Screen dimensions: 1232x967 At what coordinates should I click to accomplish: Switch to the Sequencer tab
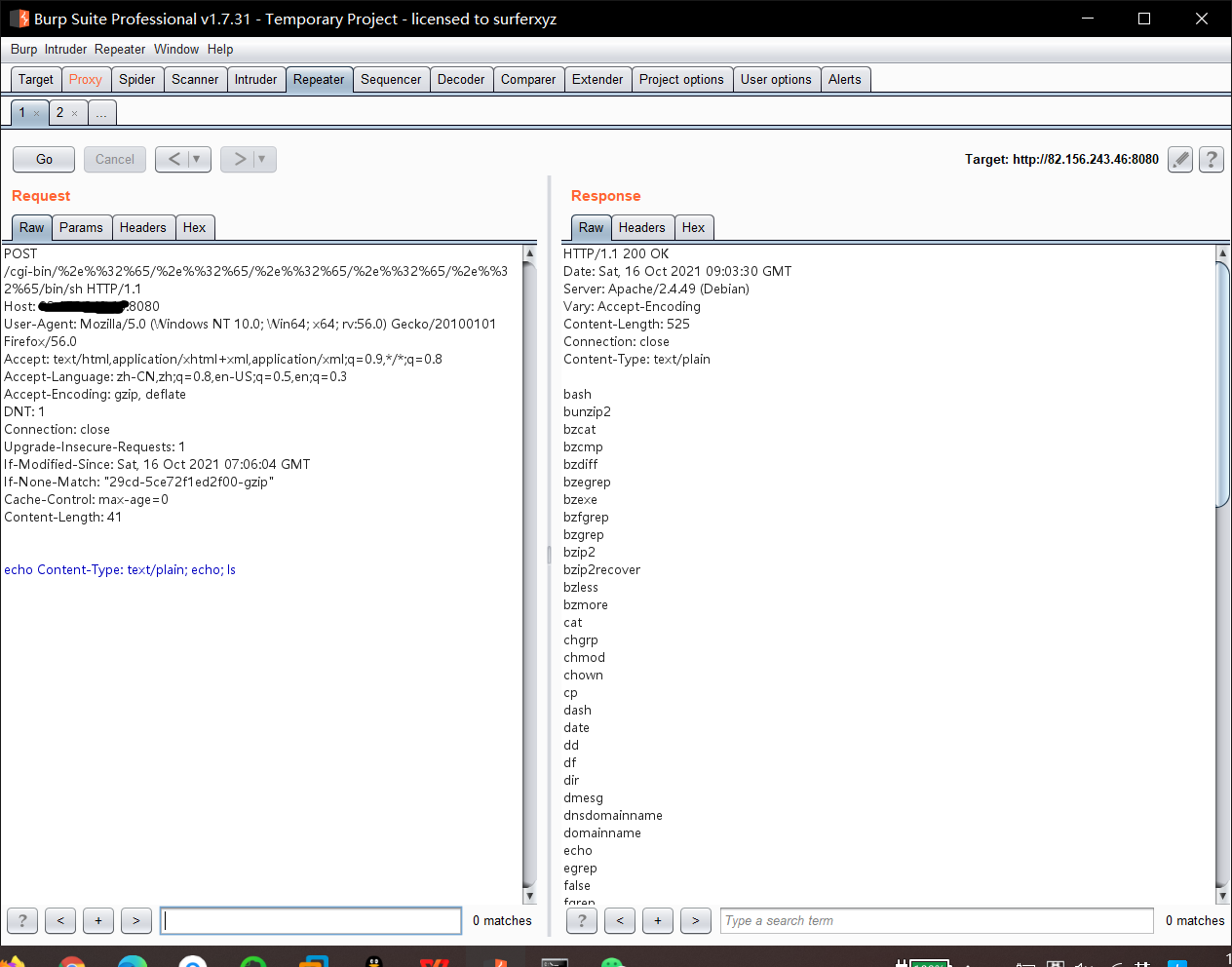[391, 79]
